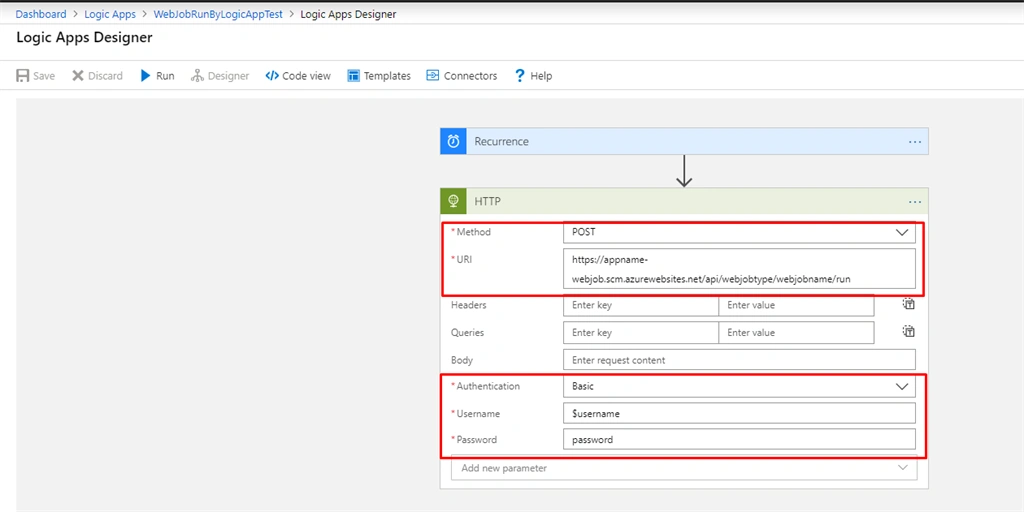Click the Help question mark icon
The image size is (1024, 512).
coord(520,76)
